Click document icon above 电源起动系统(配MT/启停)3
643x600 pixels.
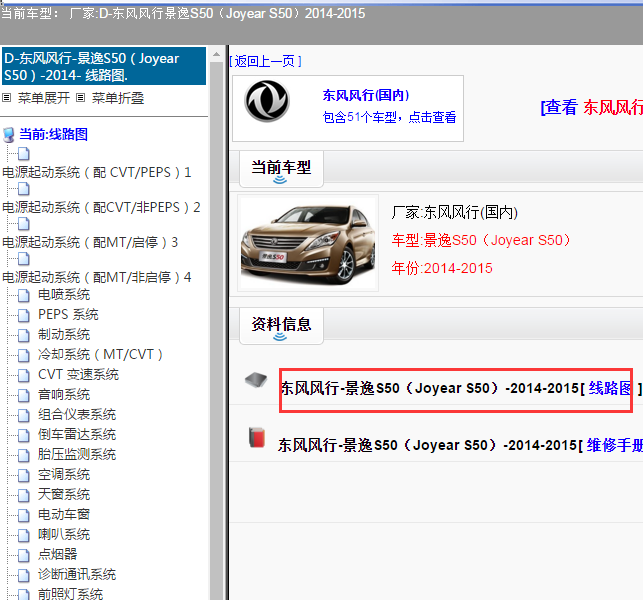[23, 224]
